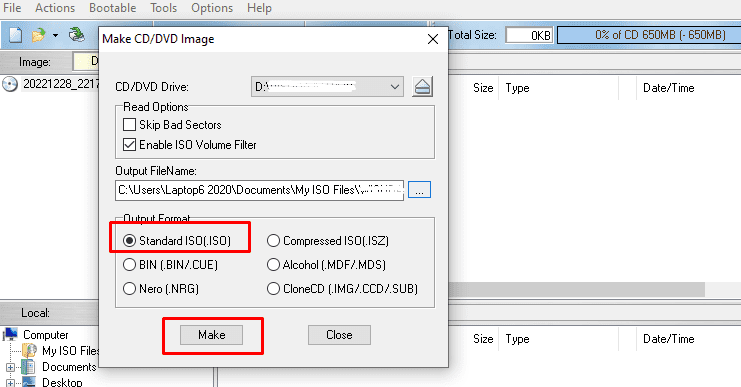
Task: Open the Help menu
Action: click(259, 8)
